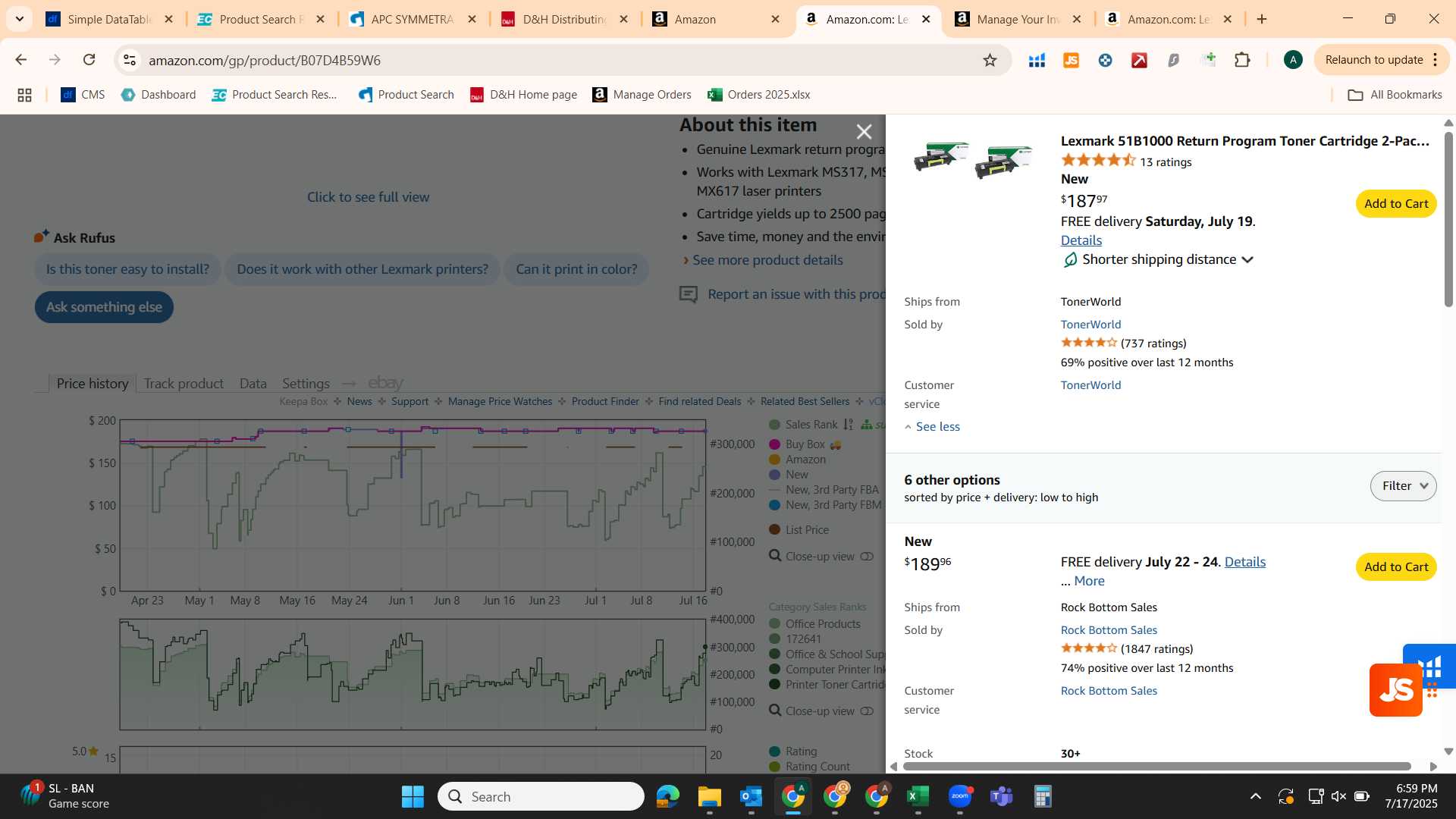Expand See more product details
This screenshot has height=819, width=1456.
pos(767,260)
